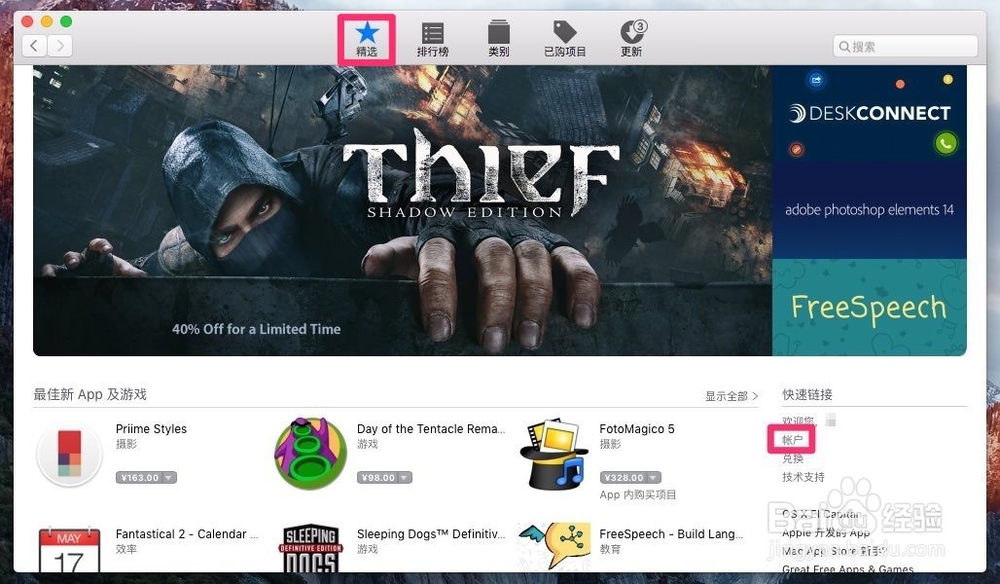This screenshot has height=584, width=1000.
Task: Open the FreeSpeech promo tile
Action: (x=869, y=307)
